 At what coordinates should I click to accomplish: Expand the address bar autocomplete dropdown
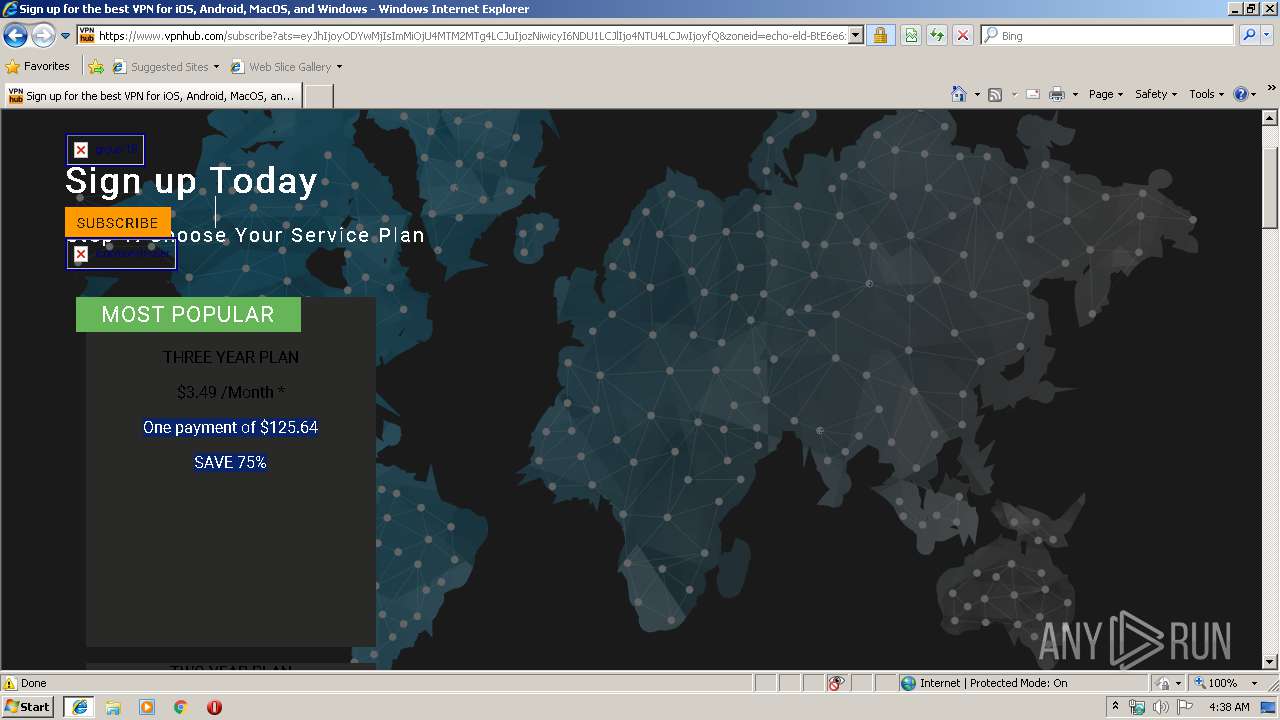pyautogui.click(x=856, y=36)
